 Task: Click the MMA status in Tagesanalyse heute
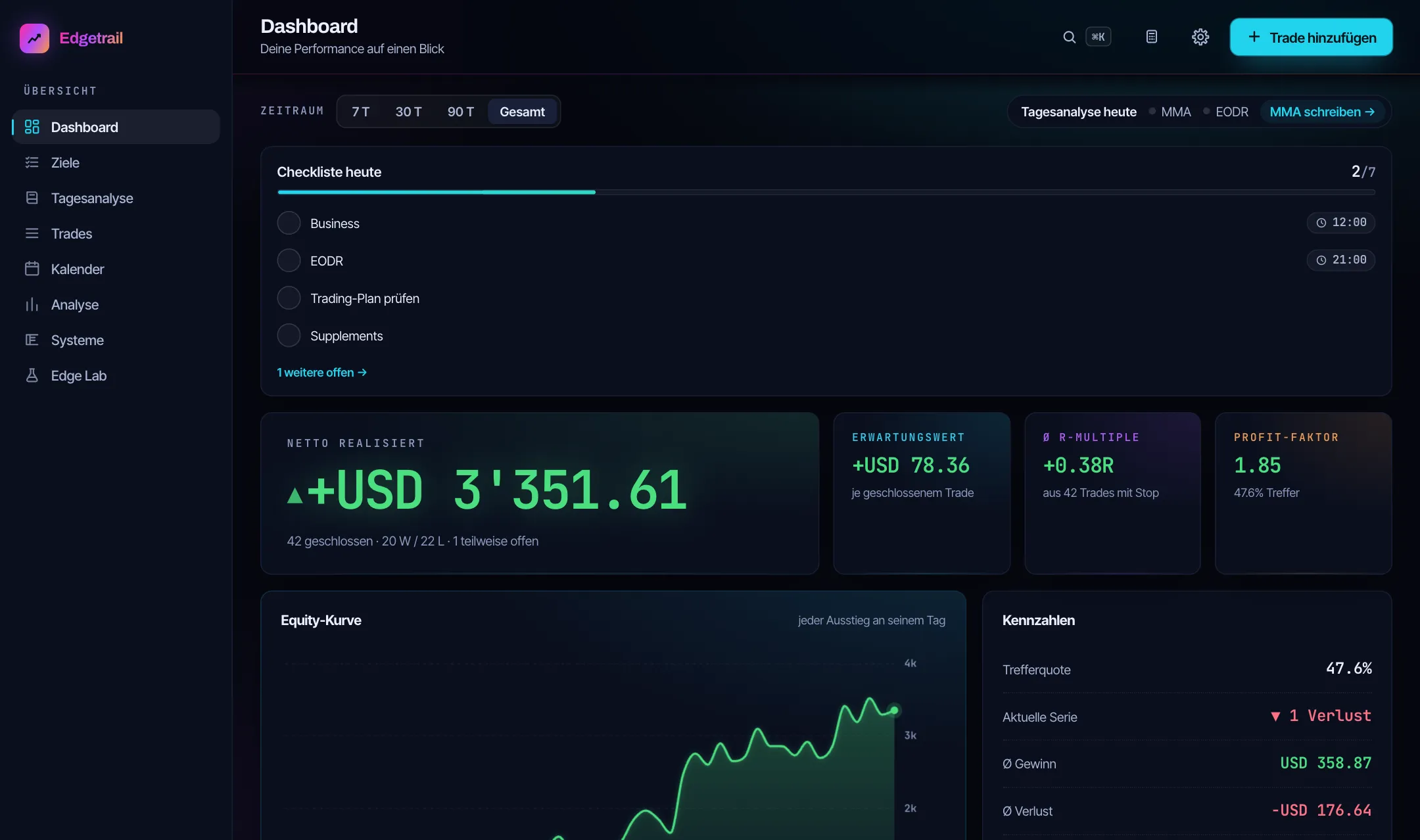[1170, 112]
